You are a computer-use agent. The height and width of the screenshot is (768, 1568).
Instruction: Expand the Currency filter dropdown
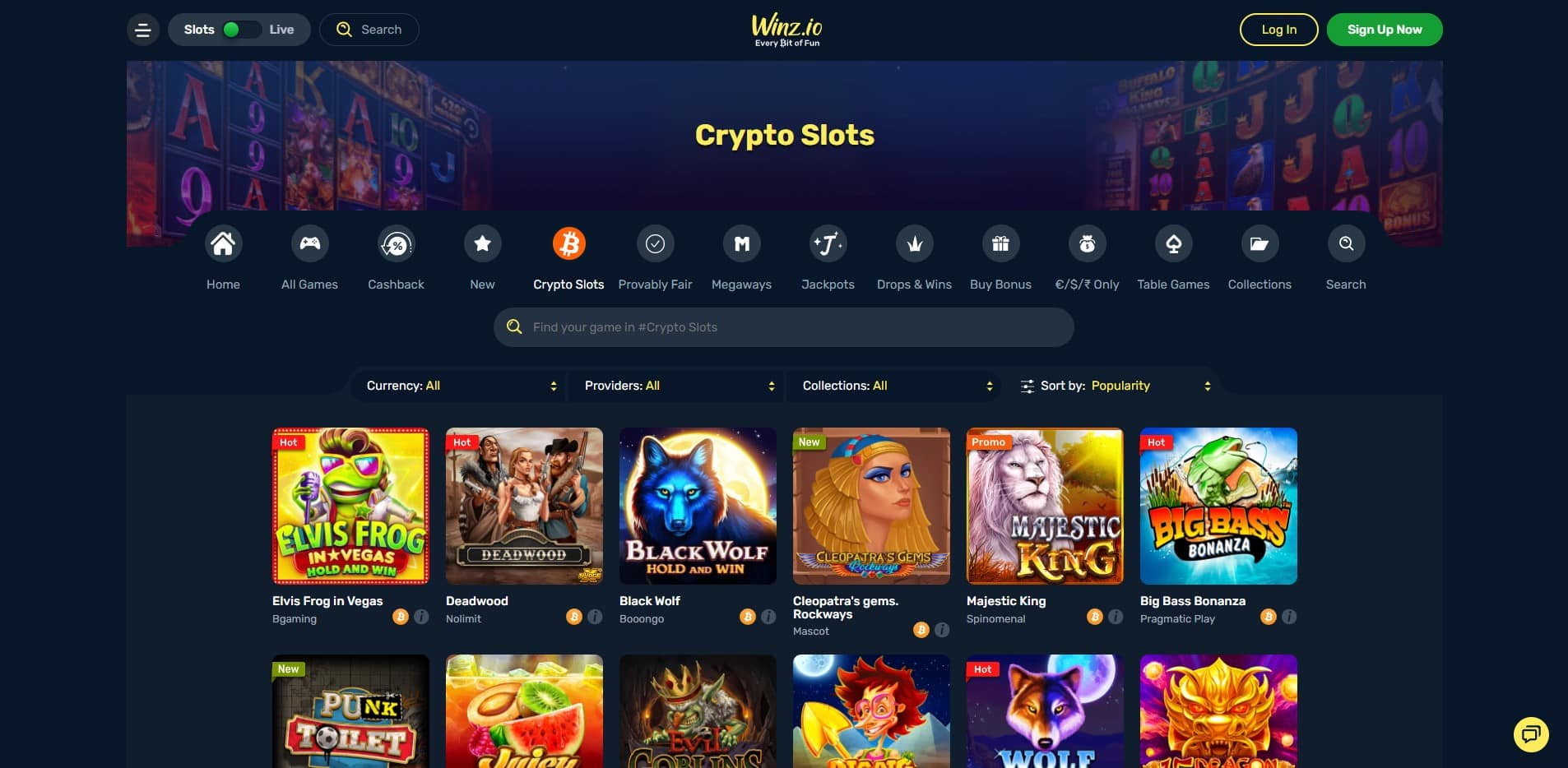[x=459, y=386]
